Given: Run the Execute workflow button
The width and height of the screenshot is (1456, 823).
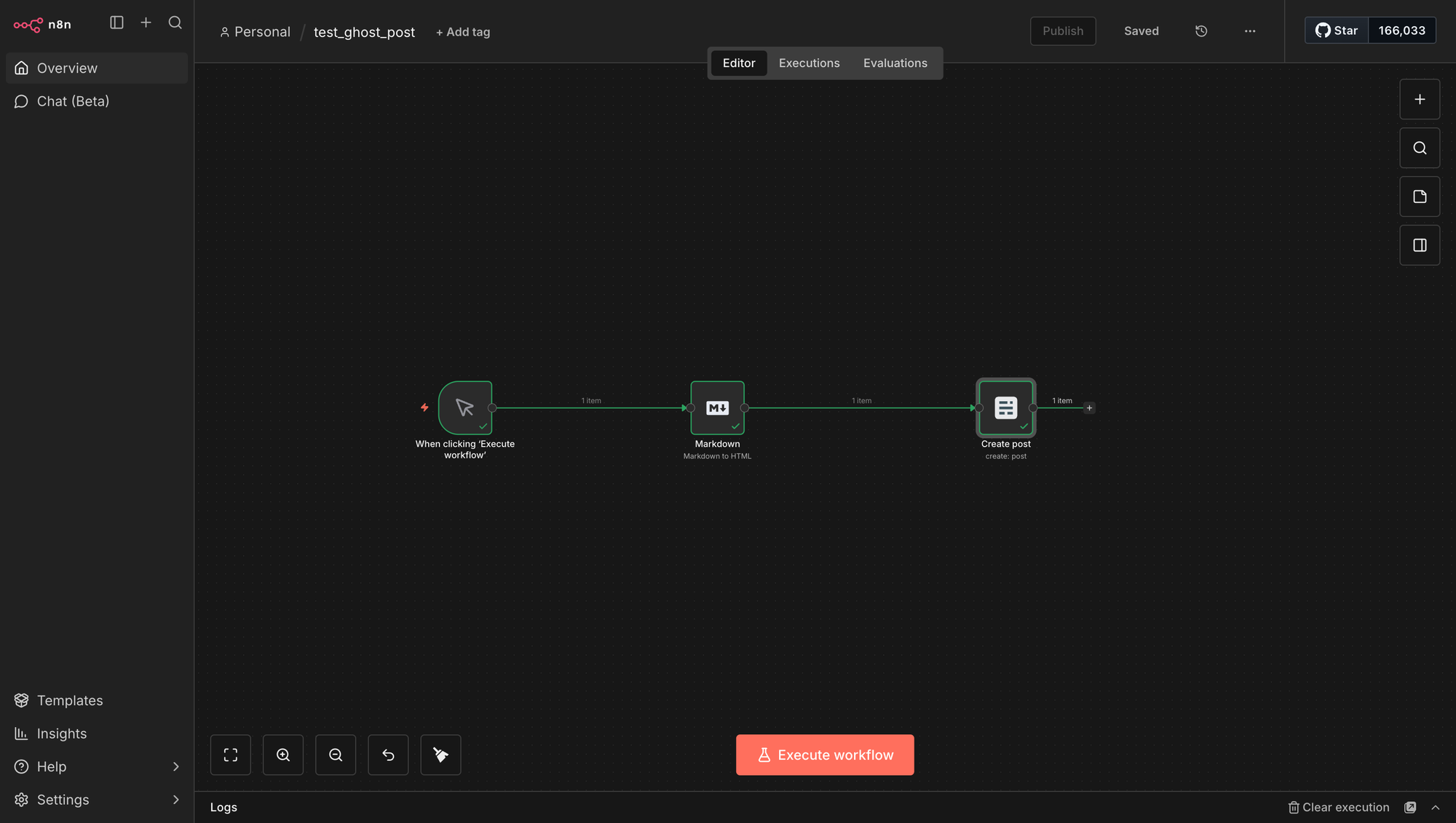Looking at the screenshot, I should 825,755.
